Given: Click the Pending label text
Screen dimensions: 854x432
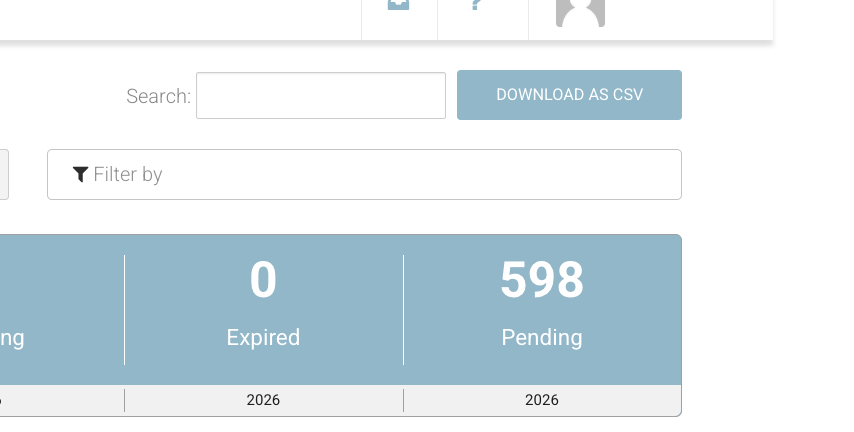Looking at the screenshot, I should click(x=542, y=338).
